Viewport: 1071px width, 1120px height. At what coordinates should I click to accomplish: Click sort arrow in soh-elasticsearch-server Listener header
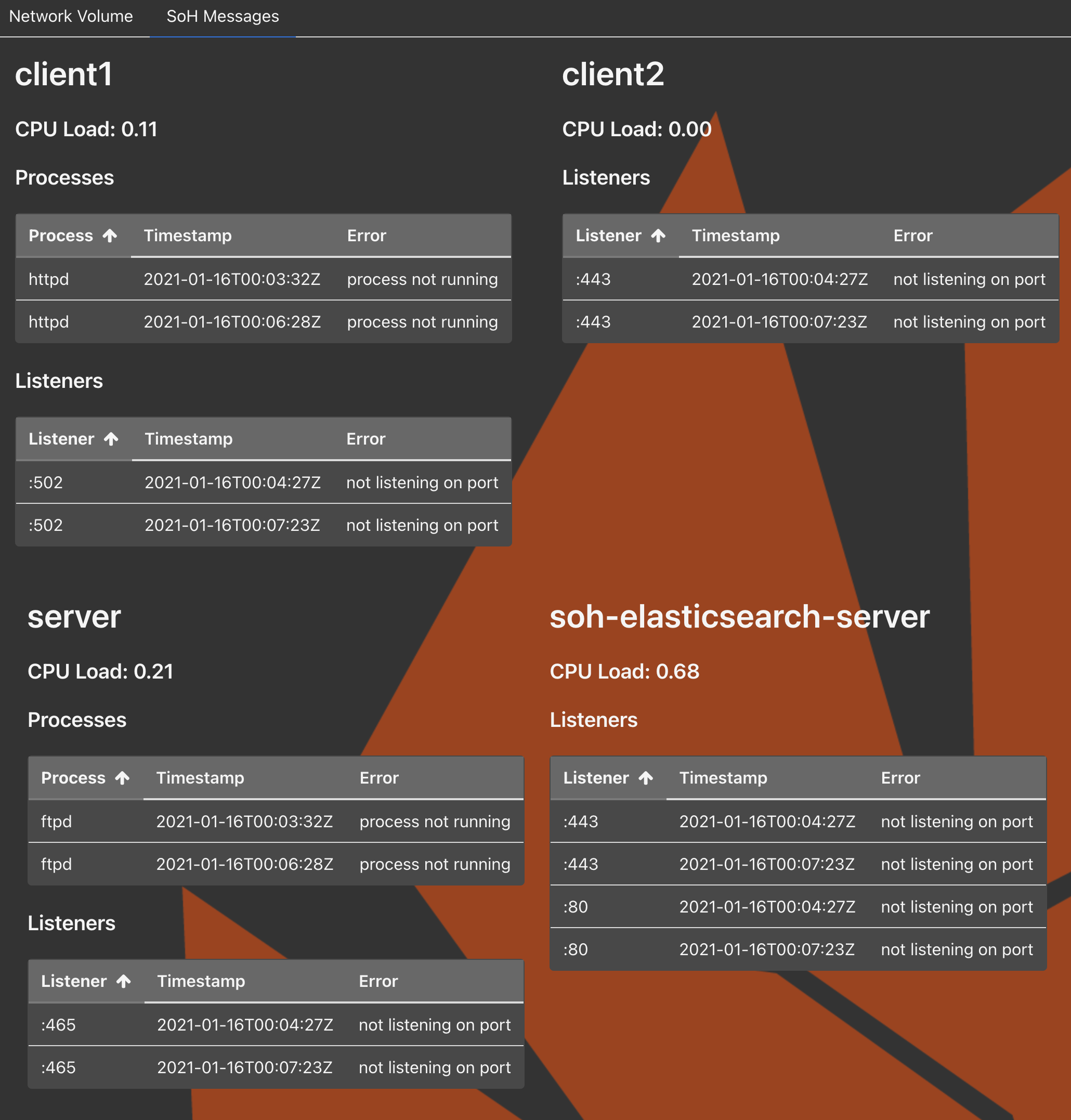click(x=646, y=778)
